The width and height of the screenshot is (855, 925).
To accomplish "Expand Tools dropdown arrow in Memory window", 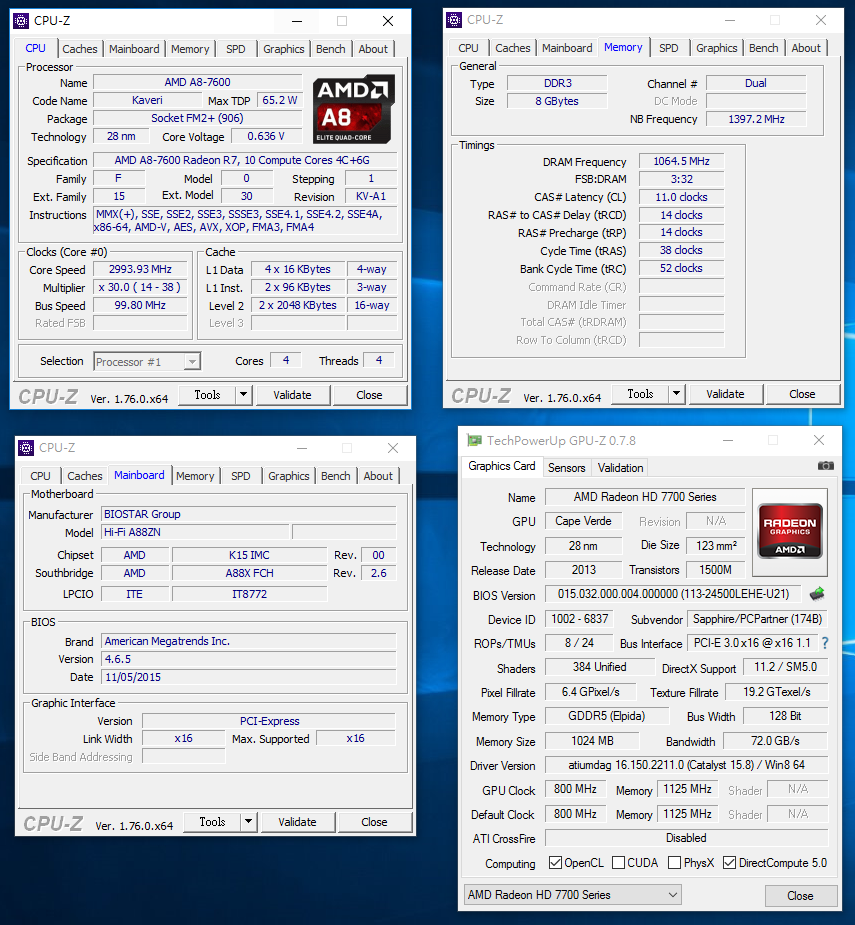I will 676,393.
